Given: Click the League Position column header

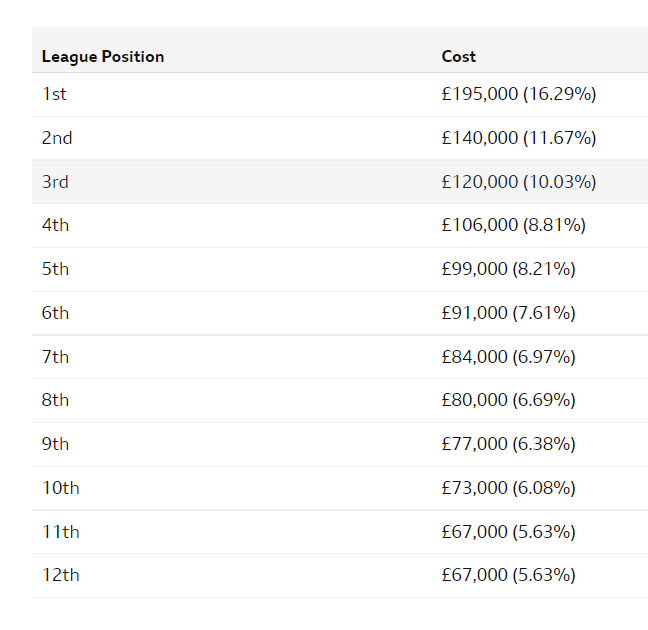Looking at the screenshot, I should (103, 57).
